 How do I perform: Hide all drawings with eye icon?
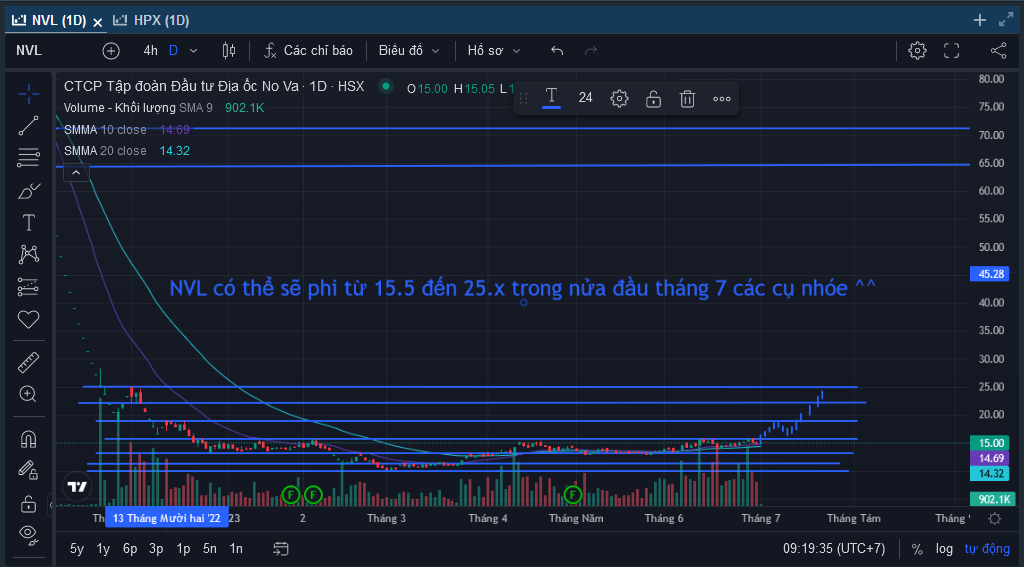28,534
